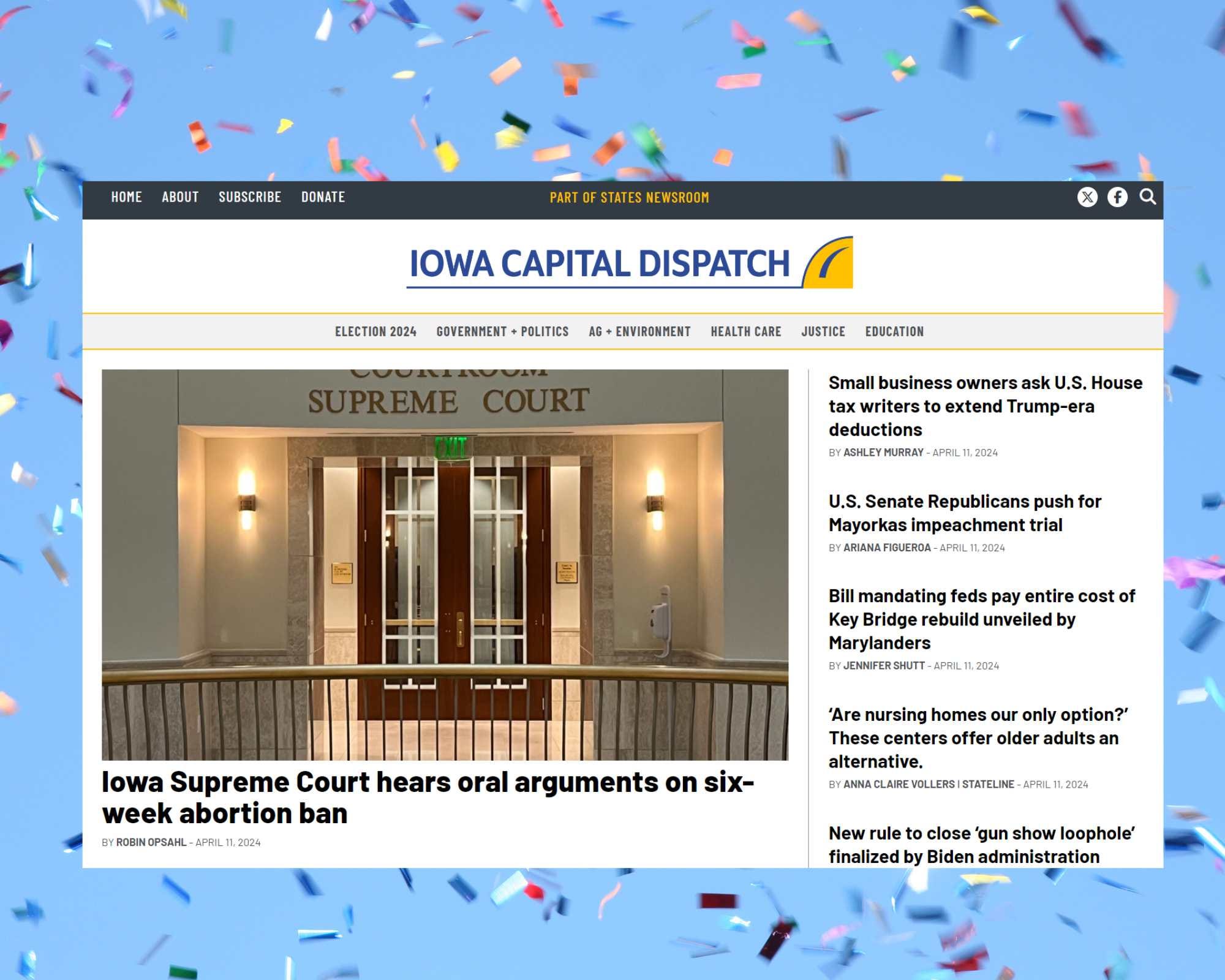This screenshot has width=1225, height=980.
Task: Go to Home in top bar
Action: [x=127, y=197]
